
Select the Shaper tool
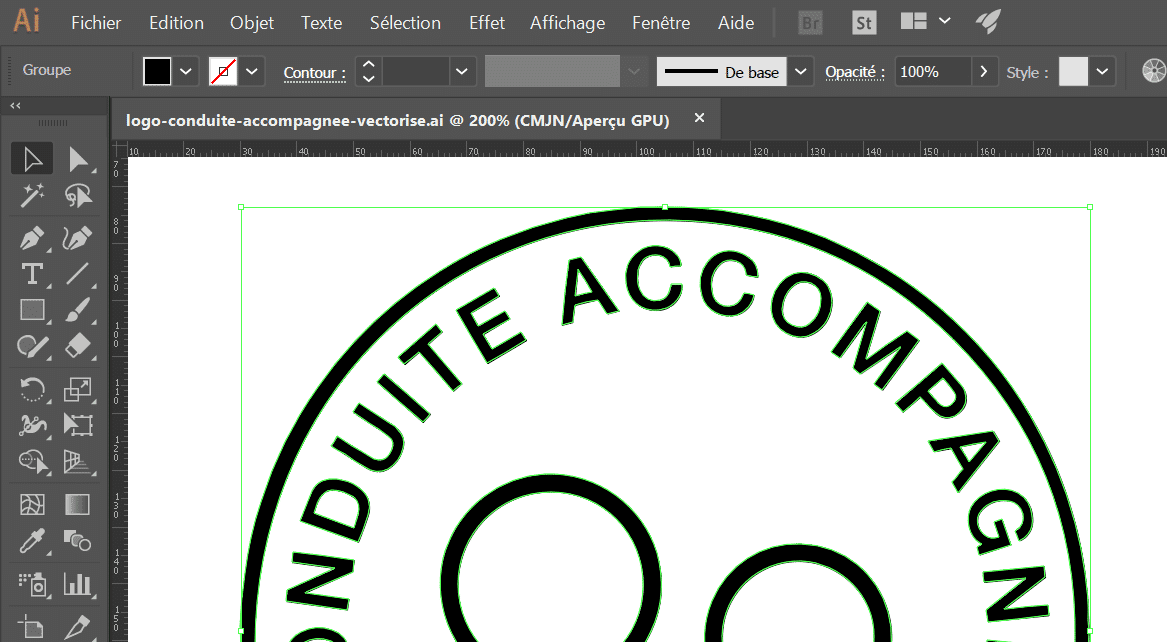(32, 346)
